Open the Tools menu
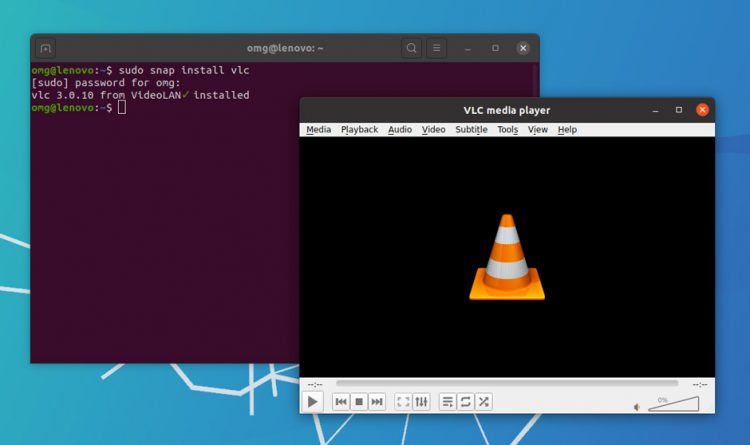 tap(507, 130)
